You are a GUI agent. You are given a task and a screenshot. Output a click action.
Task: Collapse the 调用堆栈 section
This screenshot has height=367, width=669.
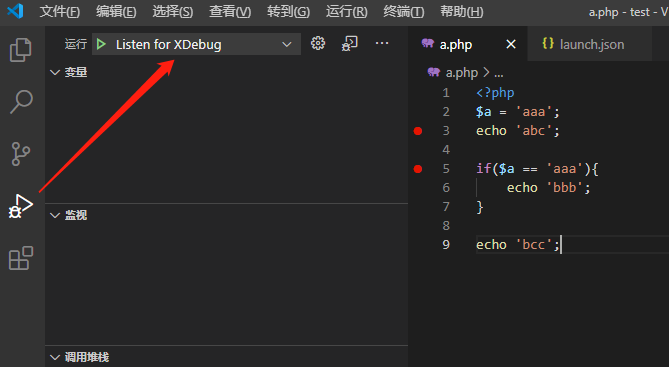pos(79,357)
